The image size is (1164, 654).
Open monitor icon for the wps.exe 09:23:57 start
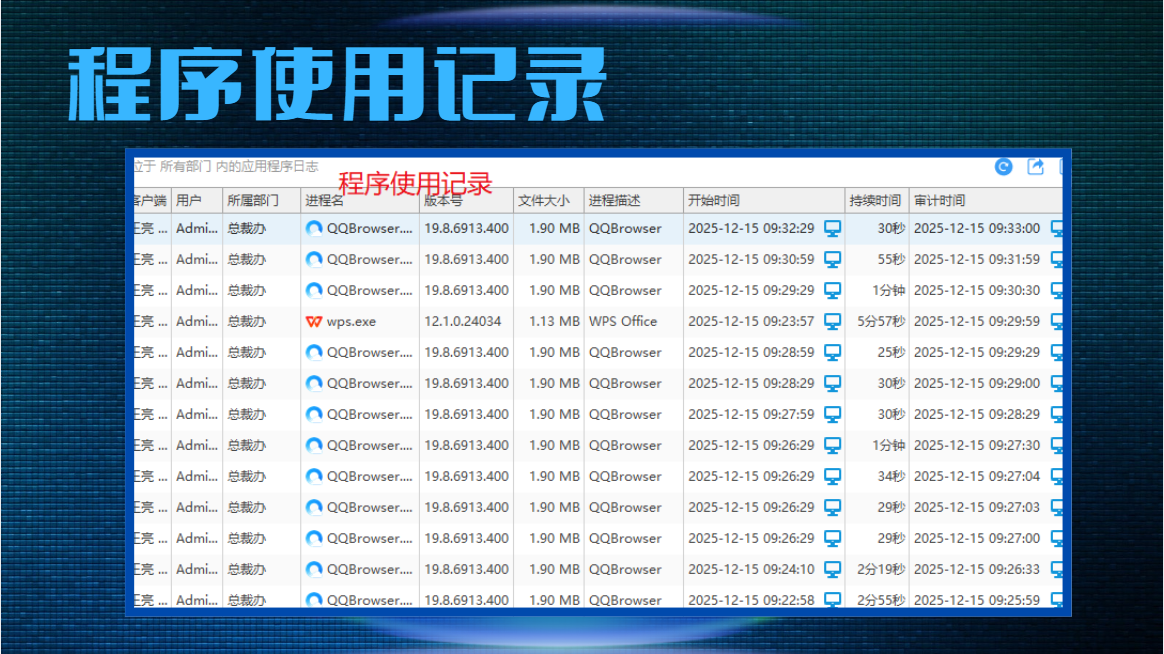[x=832, y=321]
